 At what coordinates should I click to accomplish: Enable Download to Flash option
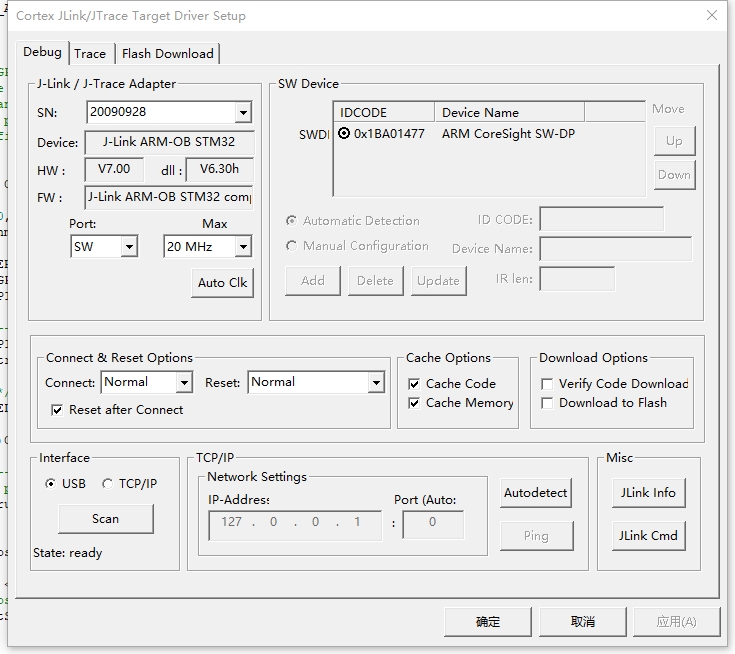pos(547,403)
